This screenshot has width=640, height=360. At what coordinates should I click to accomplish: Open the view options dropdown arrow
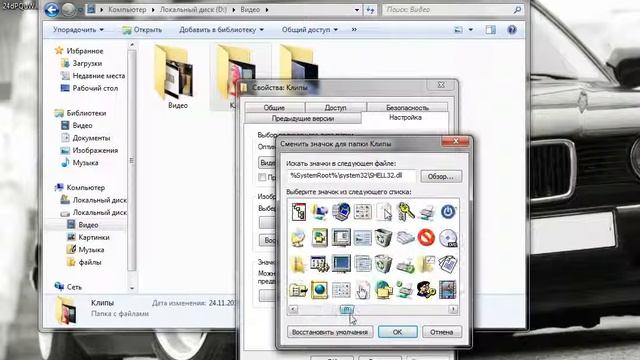[x=471, y=29]
